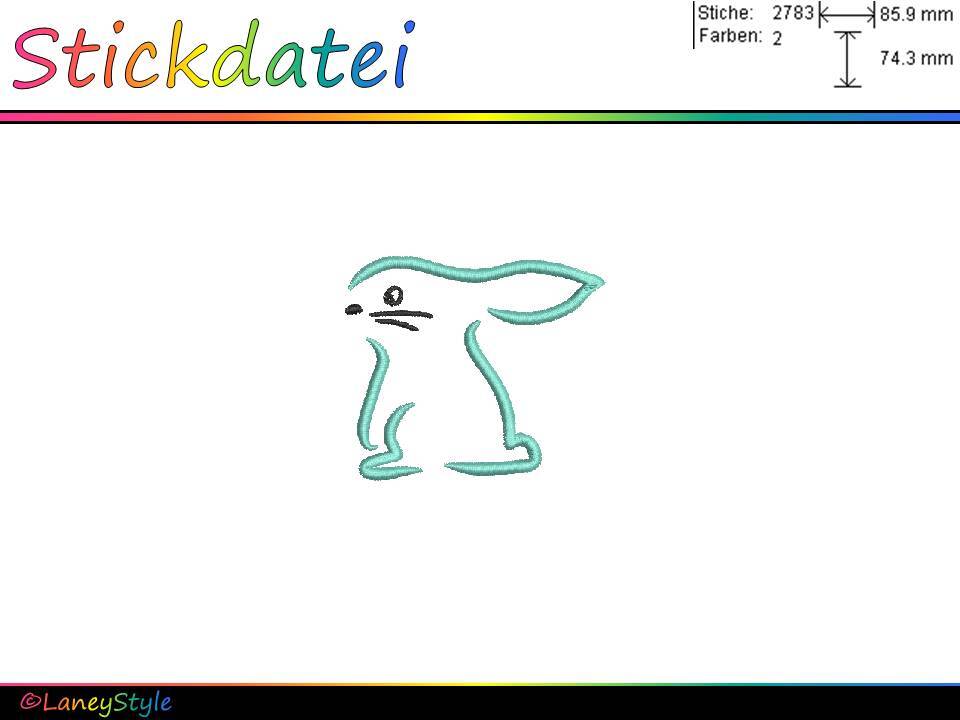
Task: Click the Farben value 2
Action: 777,38
